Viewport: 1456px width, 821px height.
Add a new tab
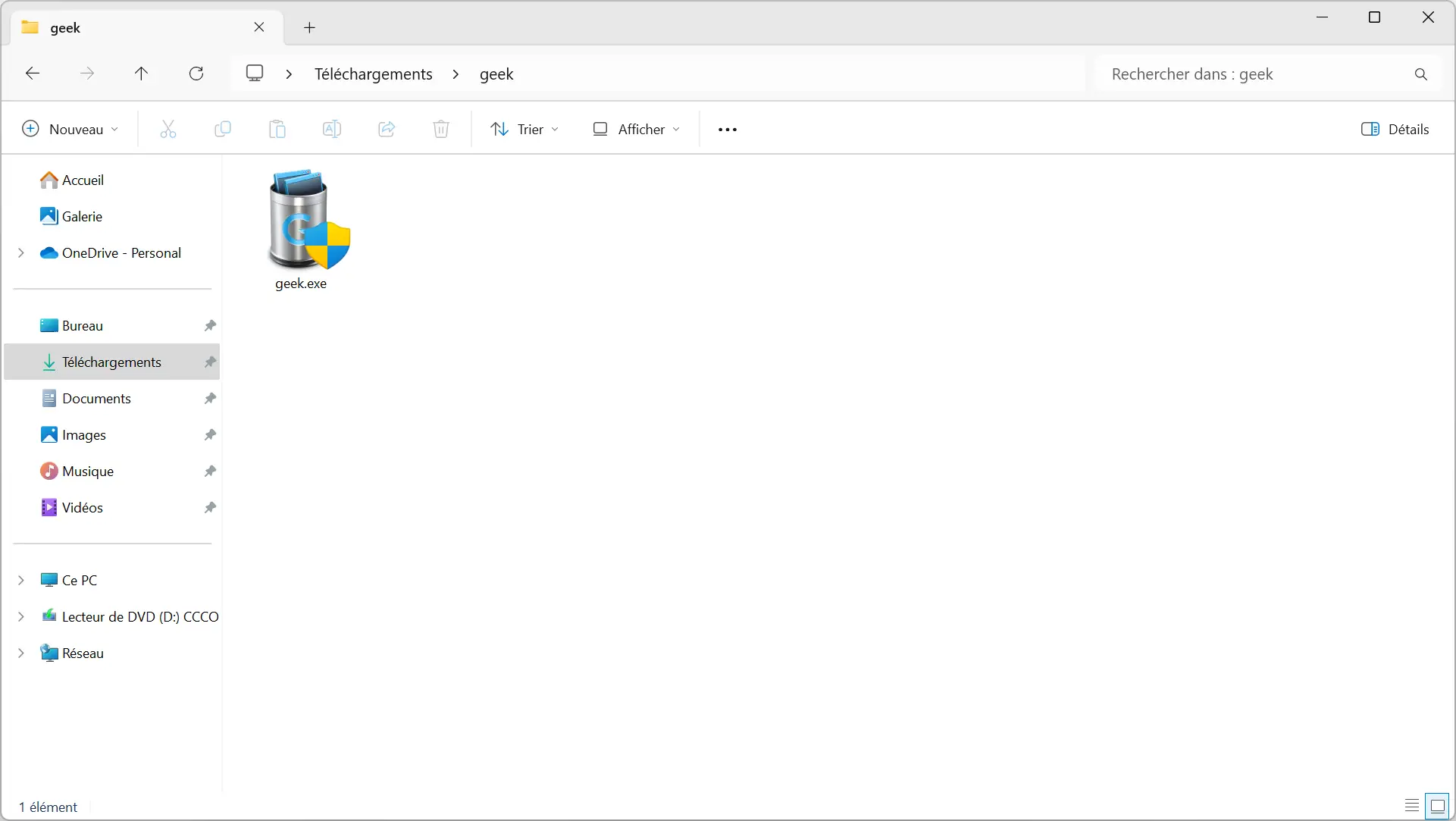click(309, 28)
